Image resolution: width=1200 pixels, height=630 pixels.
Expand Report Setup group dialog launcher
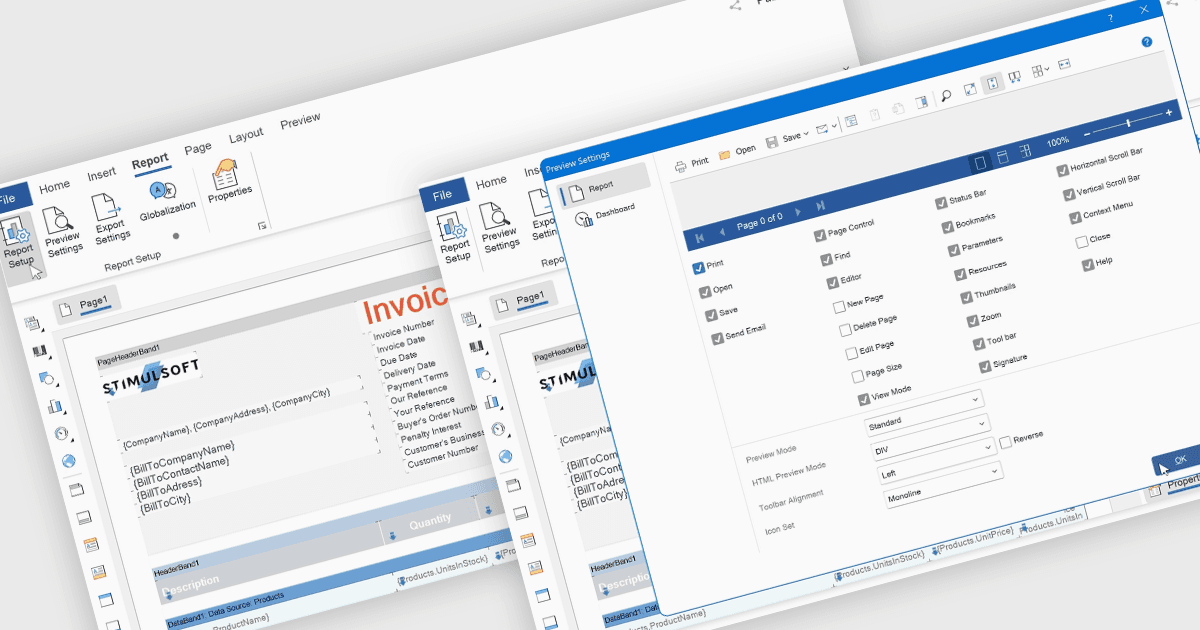pyautogui.click(x=261, y=226)
